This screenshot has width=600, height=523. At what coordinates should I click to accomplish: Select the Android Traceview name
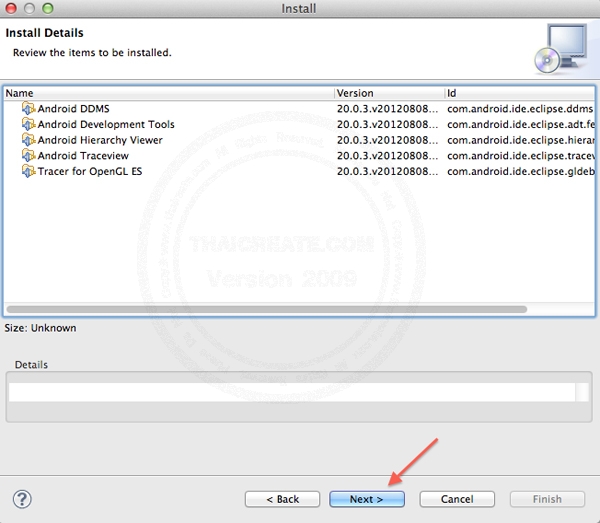[x=83, y=156]
